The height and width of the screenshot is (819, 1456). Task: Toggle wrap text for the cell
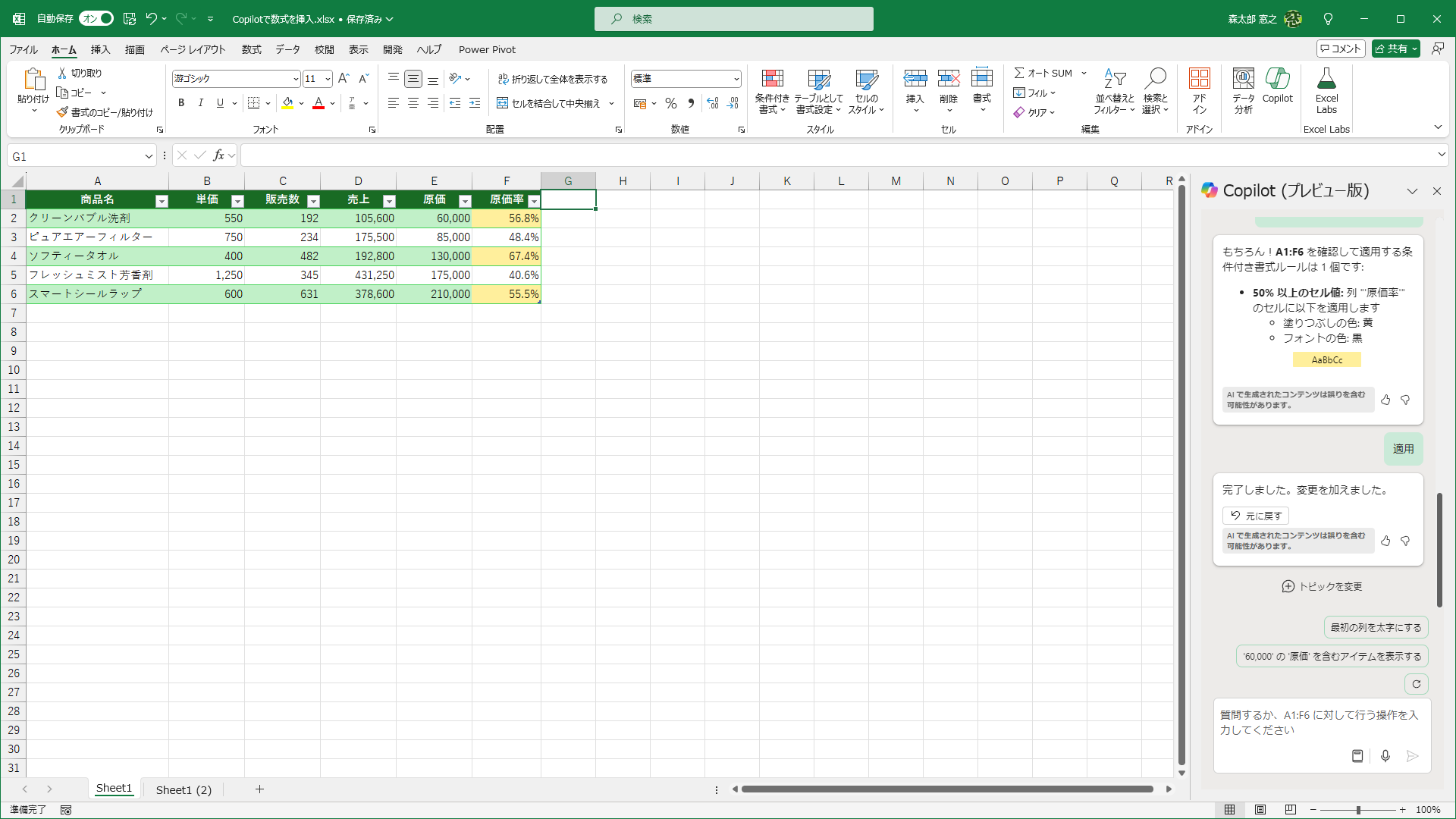[553, 79]
